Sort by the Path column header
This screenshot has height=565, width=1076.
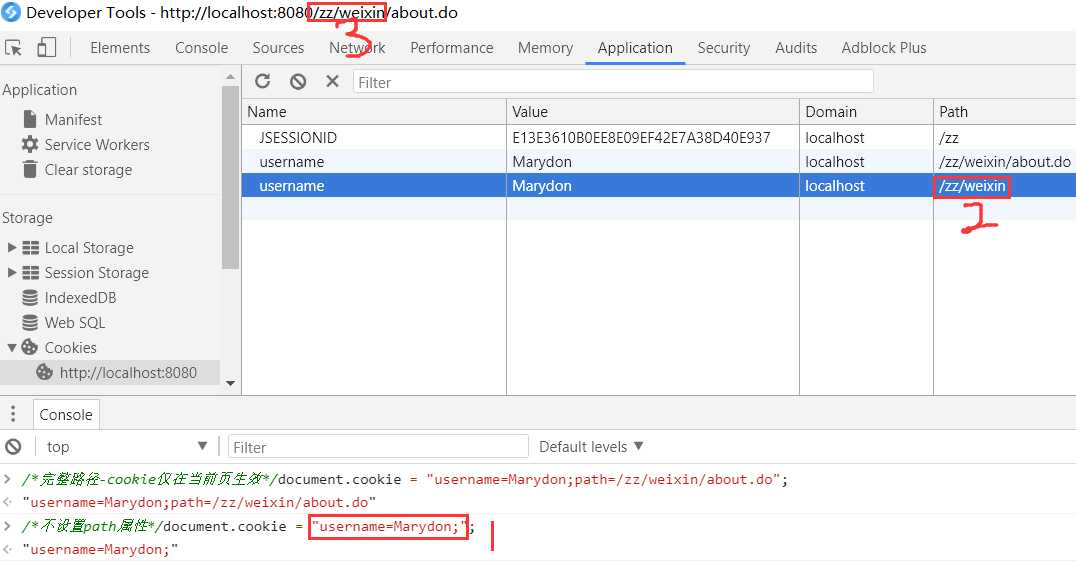pos(1005,112)
